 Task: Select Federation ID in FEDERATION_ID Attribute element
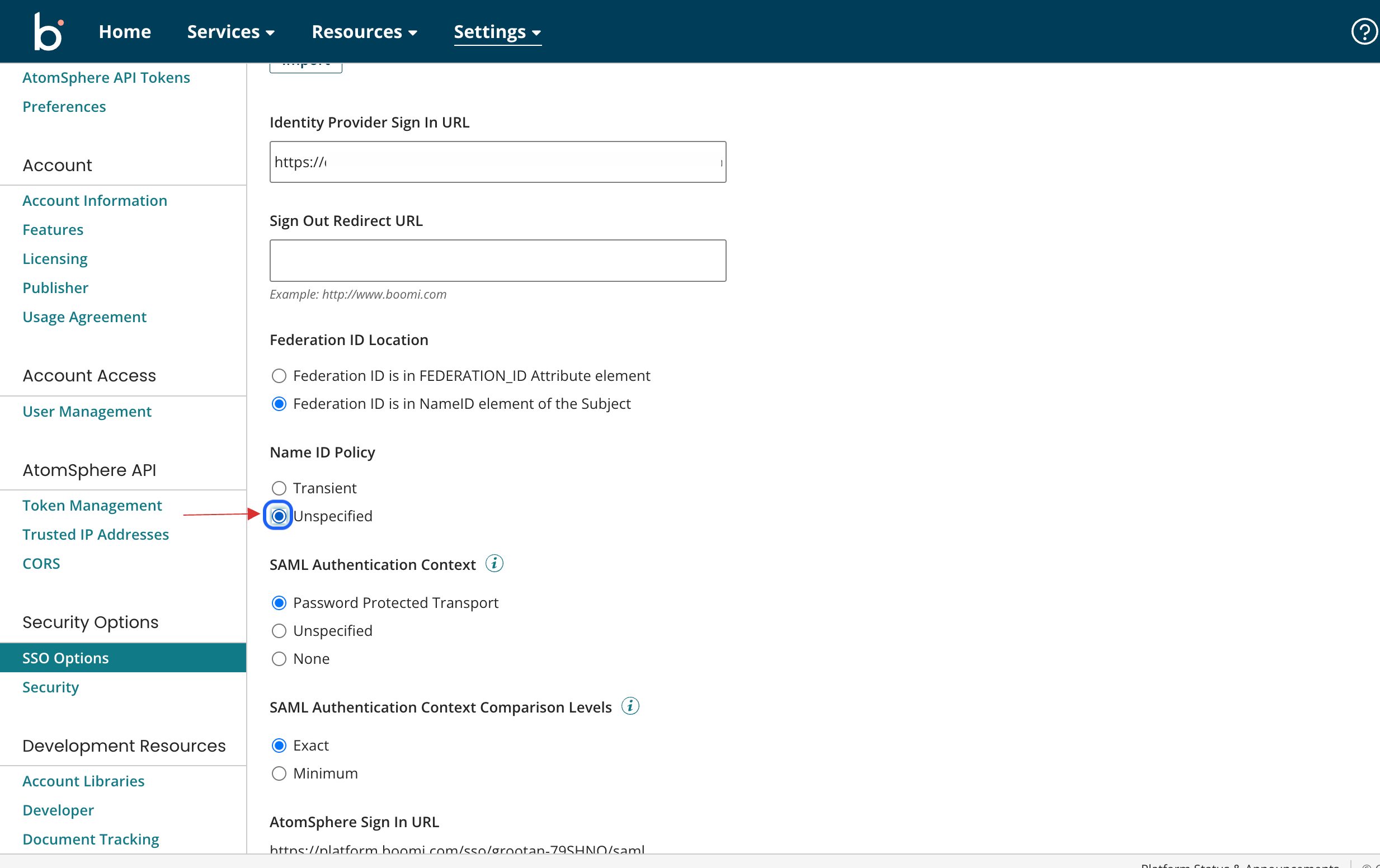[x=280, y=376]
